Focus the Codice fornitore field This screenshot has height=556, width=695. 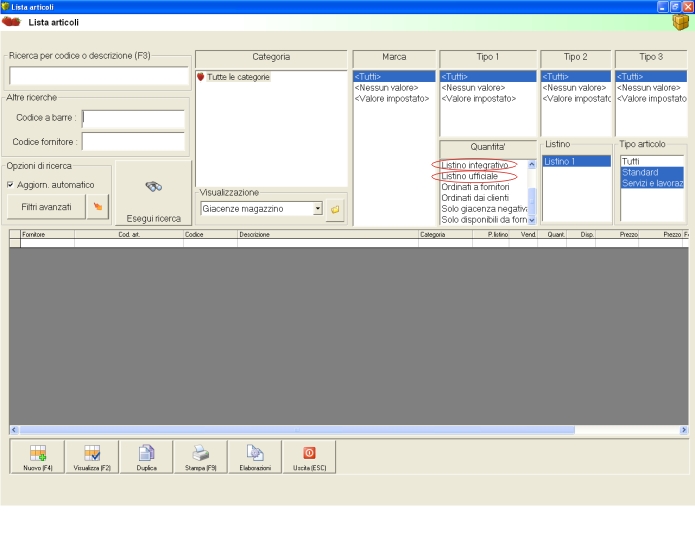click(133, 142)
